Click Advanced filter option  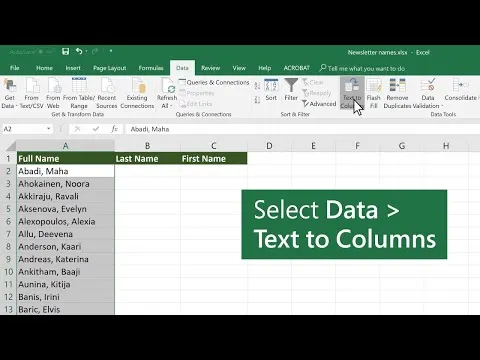click(319, 104)
